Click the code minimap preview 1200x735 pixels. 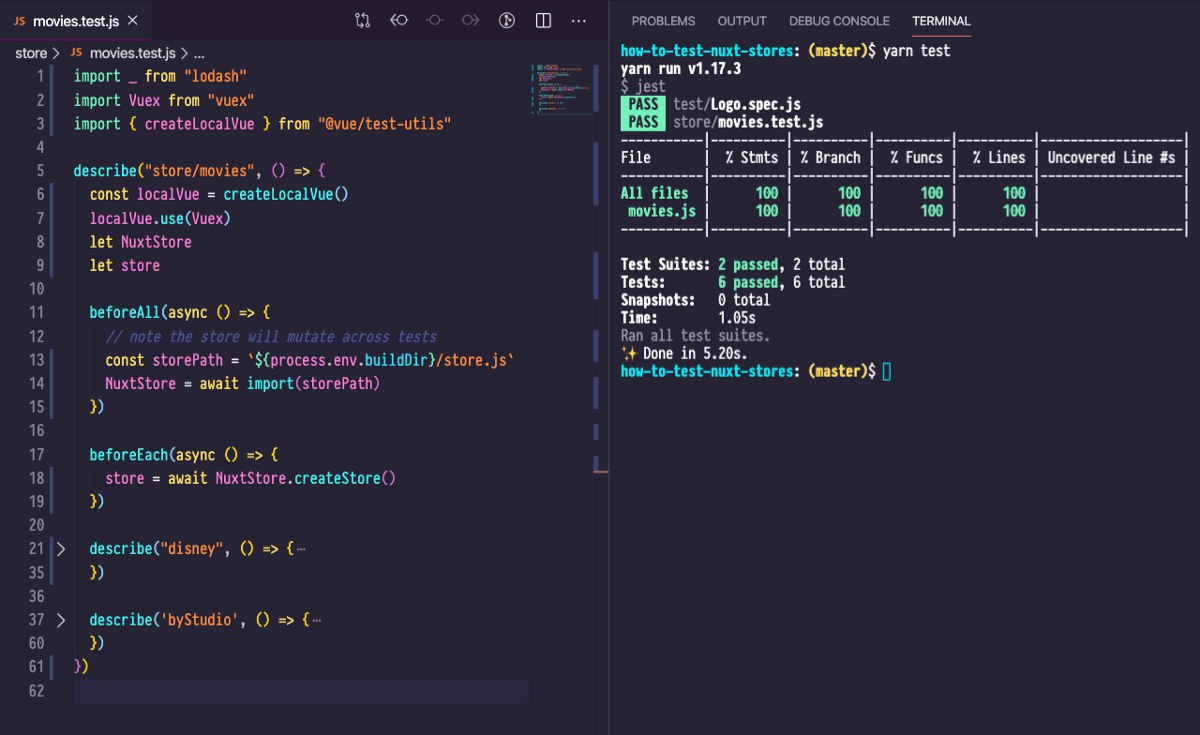pos(560,90)
